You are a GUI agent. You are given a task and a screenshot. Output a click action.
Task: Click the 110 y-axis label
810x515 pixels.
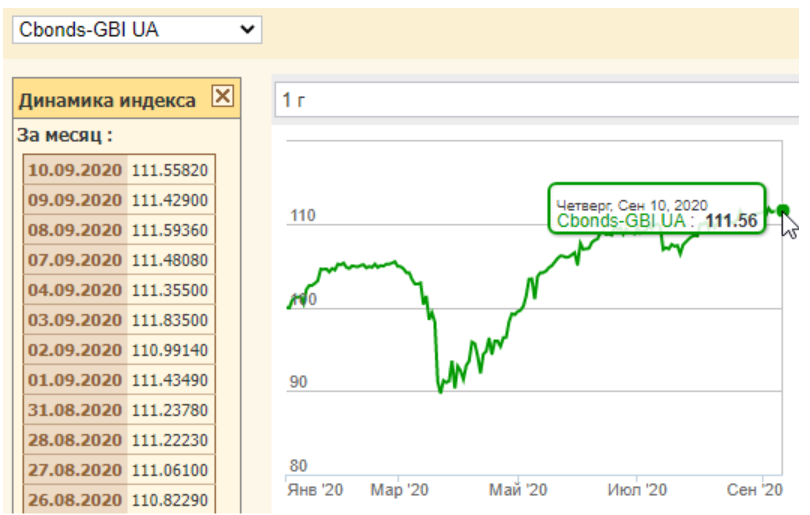[x=303, y=215]
